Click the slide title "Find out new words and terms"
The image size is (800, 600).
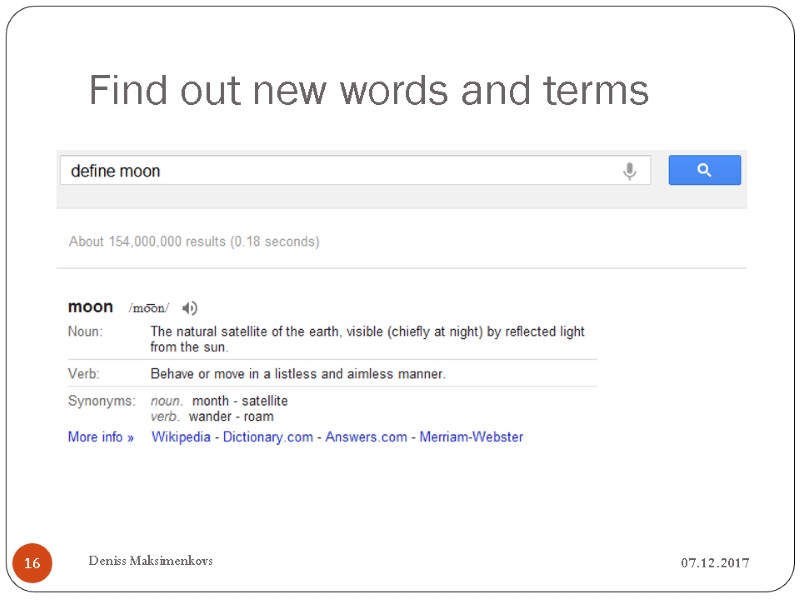(369, 91)
